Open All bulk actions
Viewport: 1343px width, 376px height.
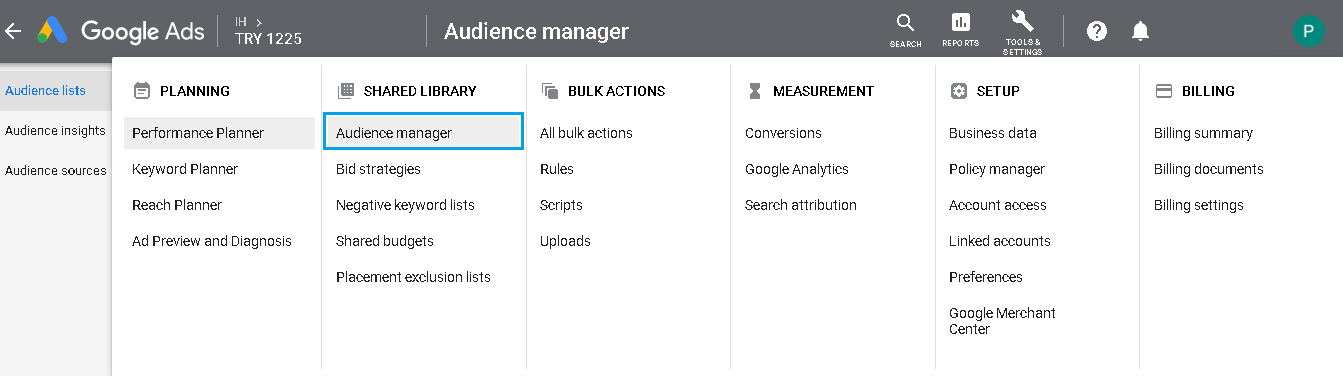[586, 133]
